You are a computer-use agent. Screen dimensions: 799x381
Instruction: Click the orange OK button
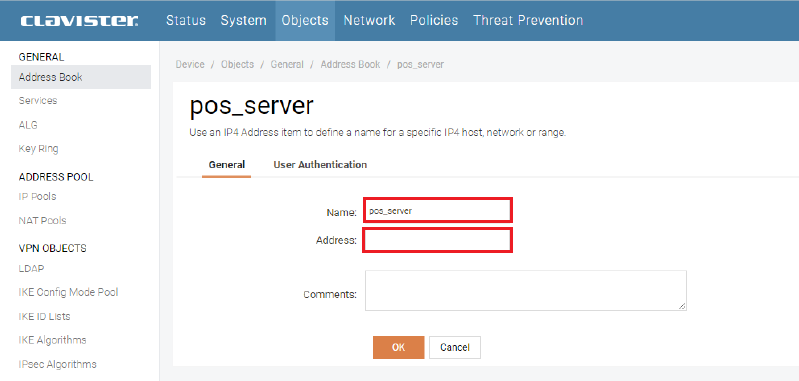pyautogui.click(x=398, y=347)
